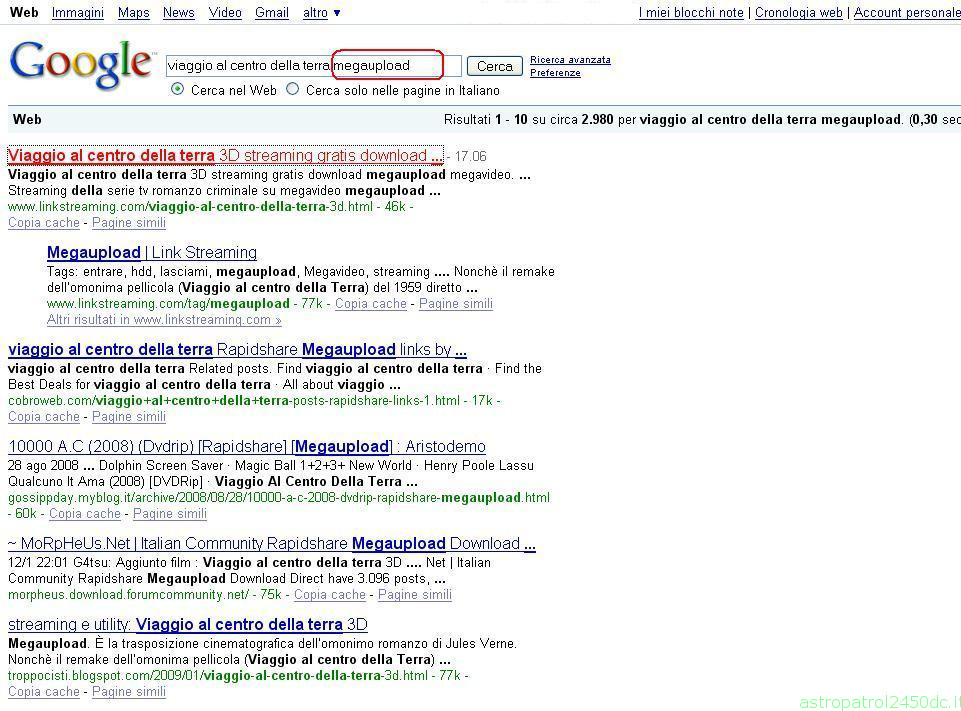
Task: Click the Google logo
Action: (x=81, y=64)
